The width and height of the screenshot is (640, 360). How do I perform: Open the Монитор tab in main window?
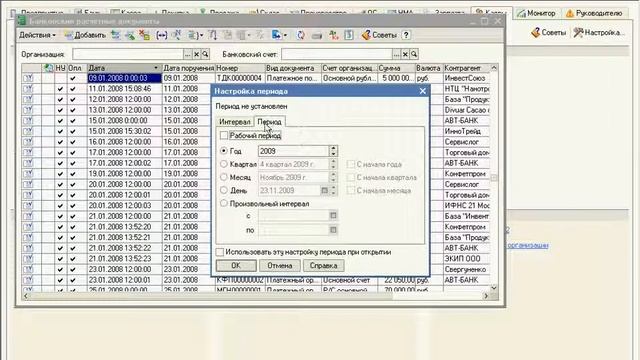pyautogui.click(x=536, y=13)
